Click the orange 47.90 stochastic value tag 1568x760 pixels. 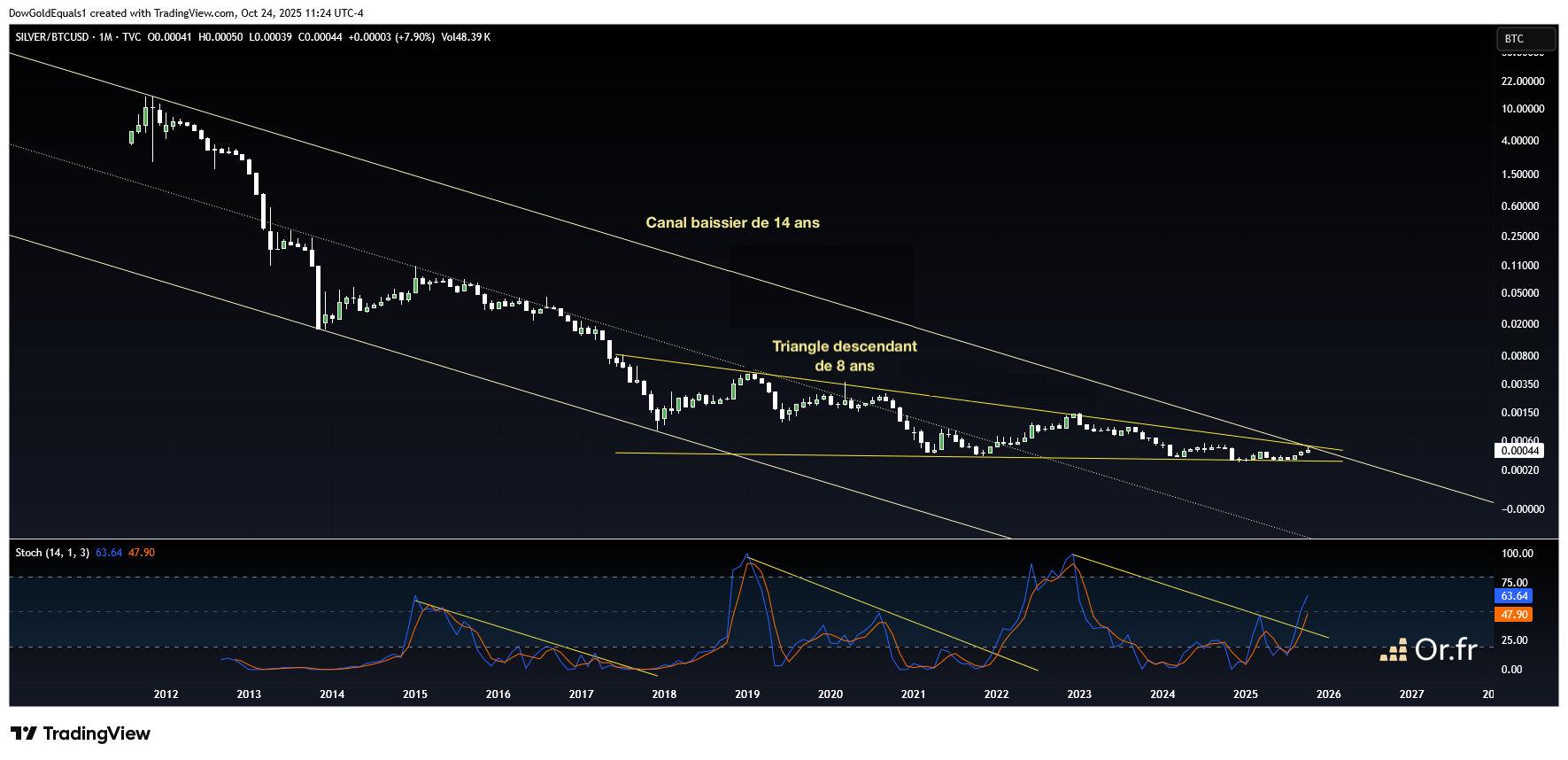(1514, 615)
